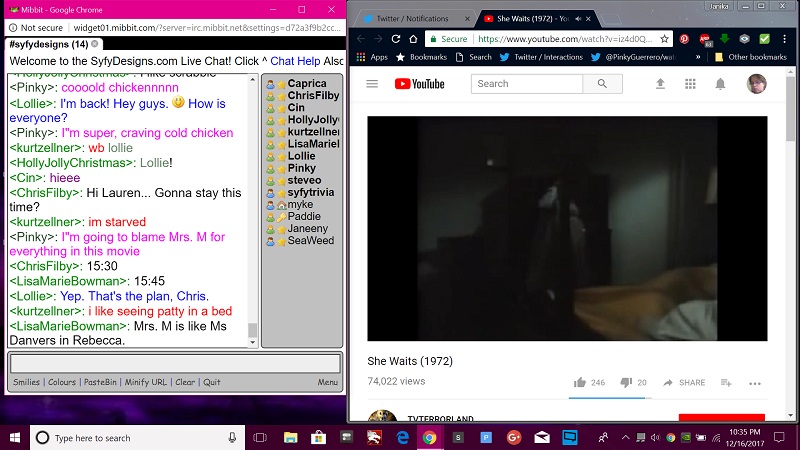800x450 pixels.
Task: Open Task View on taskbar
Action: [x=260, y=438]
